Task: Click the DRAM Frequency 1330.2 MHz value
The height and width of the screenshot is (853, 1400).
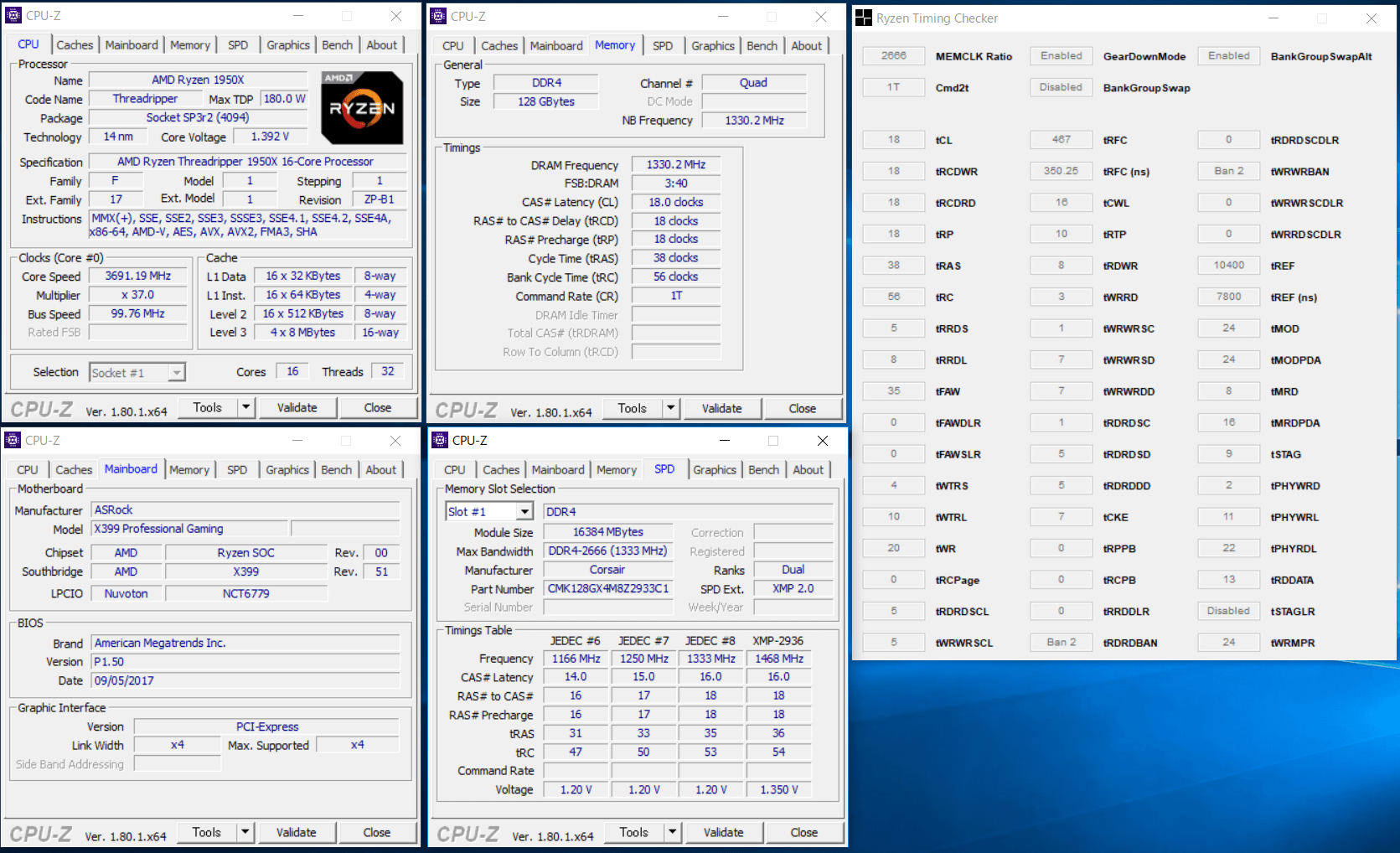Action: (676, 165)
